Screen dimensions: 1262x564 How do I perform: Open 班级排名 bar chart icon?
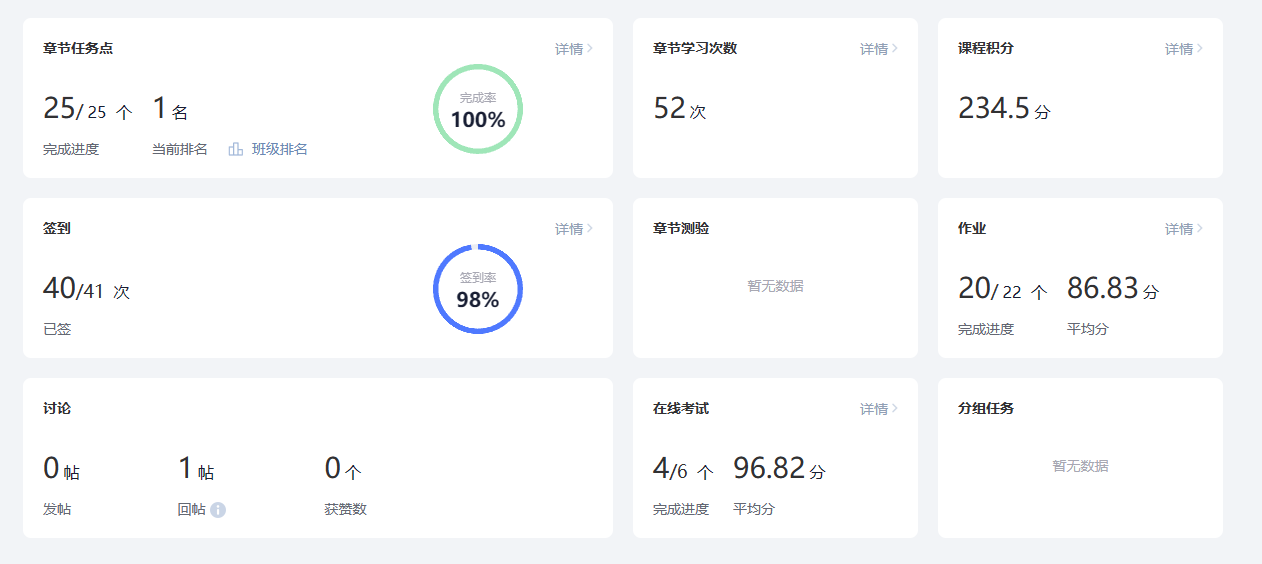point(236,149)
